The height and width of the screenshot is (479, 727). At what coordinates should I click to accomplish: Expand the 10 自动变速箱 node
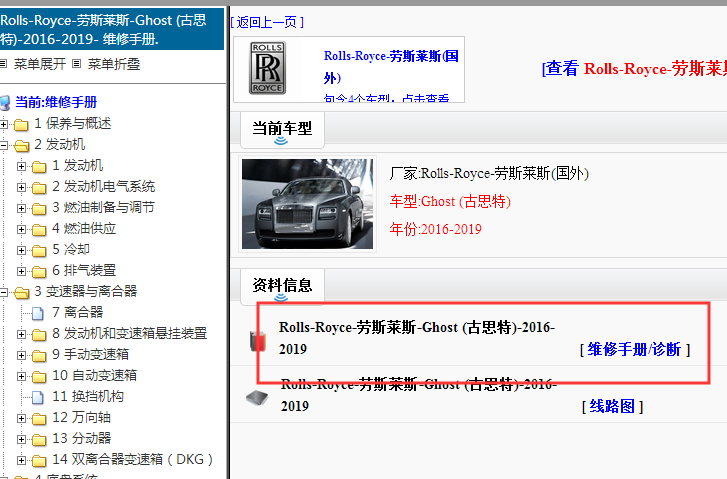pyautogui.click(x=21, y=376)
